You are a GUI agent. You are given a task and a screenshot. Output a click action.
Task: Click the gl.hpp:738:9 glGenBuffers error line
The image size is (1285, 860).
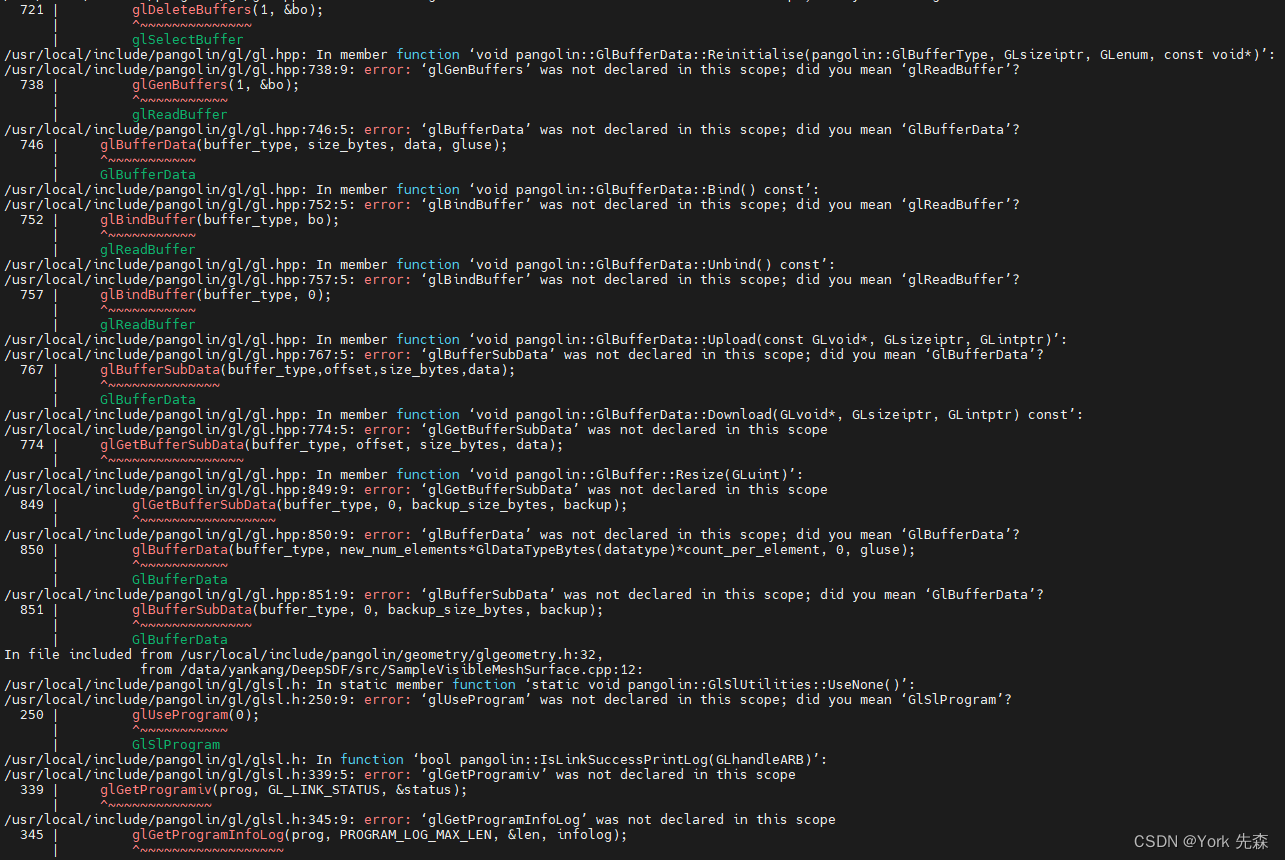click(x=512, y=69)
